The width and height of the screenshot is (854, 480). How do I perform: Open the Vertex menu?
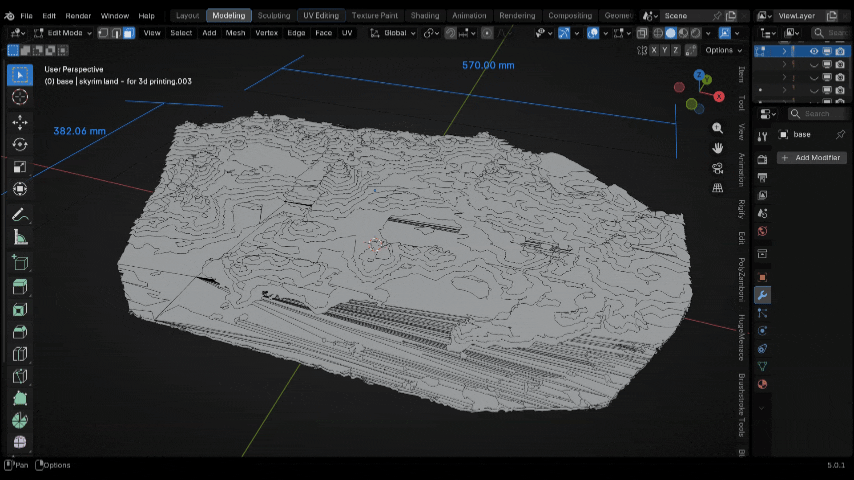[x=266, y=33]
